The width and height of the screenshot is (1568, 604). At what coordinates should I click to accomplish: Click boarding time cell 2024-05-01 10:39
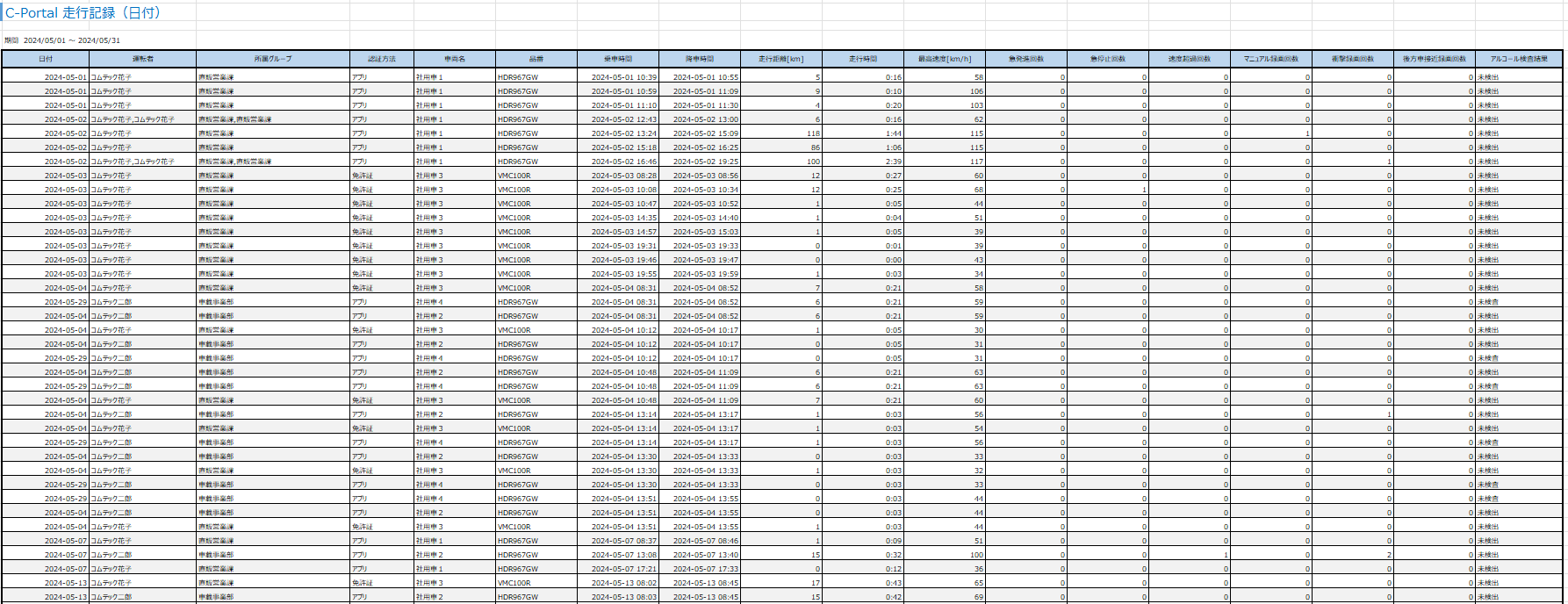[618, 77]
